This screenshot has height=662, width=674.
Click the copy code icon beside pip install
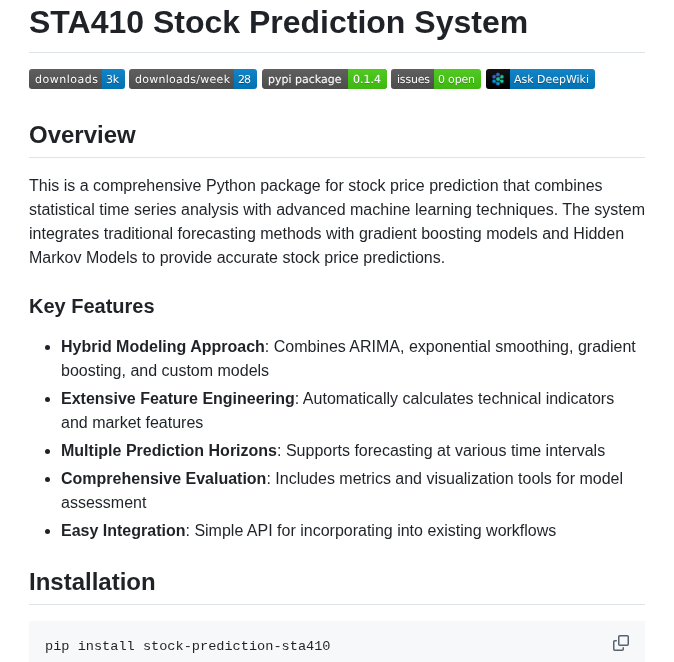[620, 643]
